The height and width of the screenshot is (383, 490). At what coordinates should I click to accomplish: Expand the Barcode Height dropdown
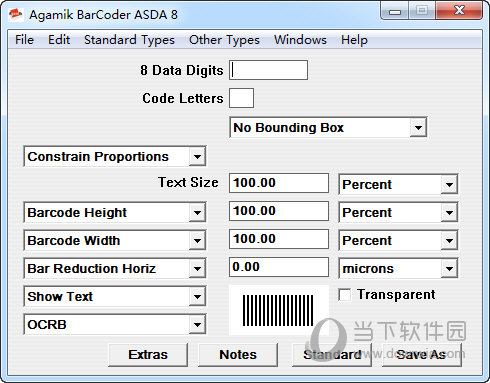[115, 212]
